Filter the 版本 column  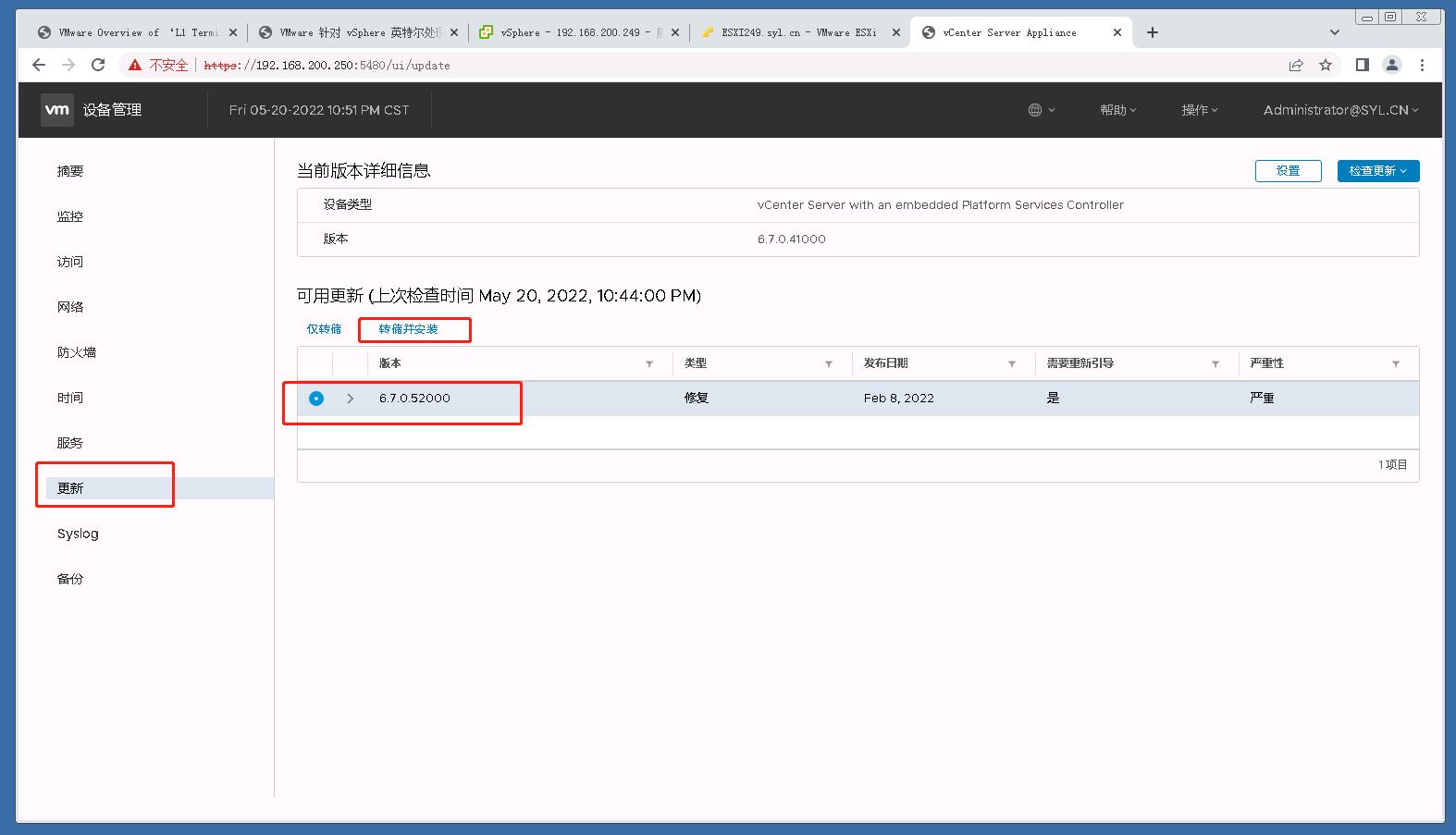(649, 364)
